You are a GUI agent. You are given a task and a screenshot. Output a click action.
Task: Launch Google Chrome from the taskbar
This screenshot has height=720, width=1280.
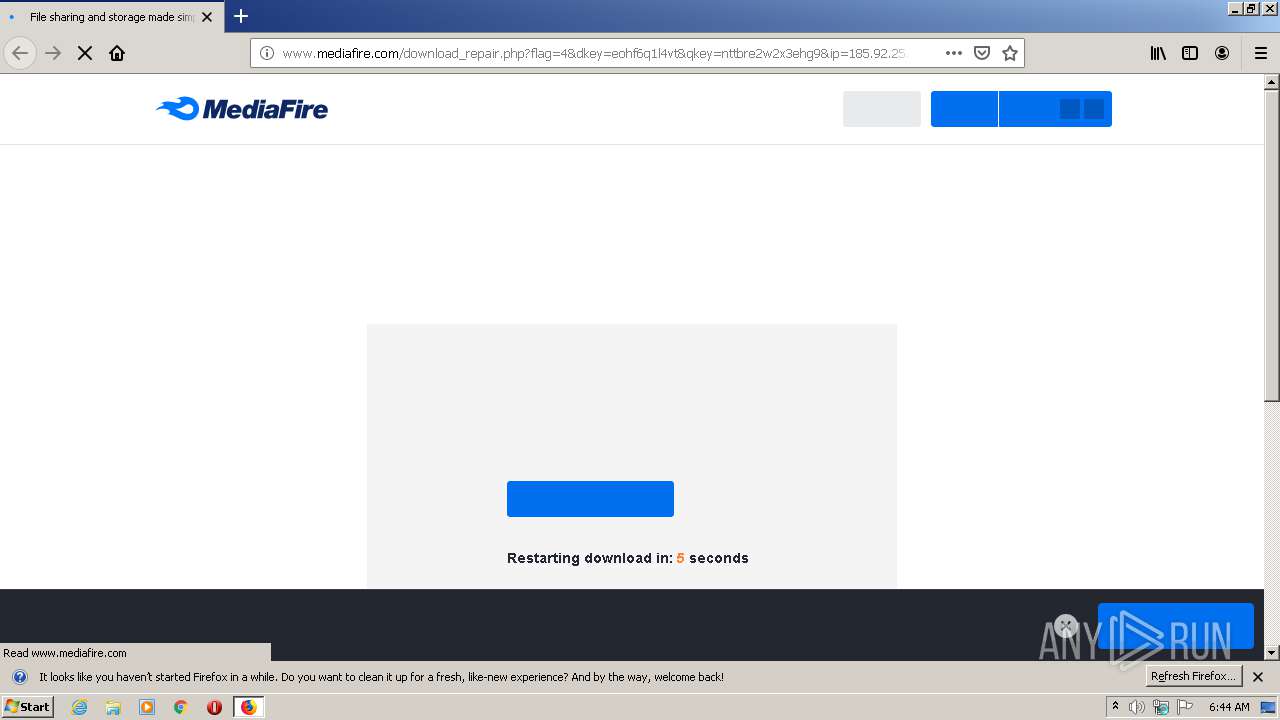[181, 707]
